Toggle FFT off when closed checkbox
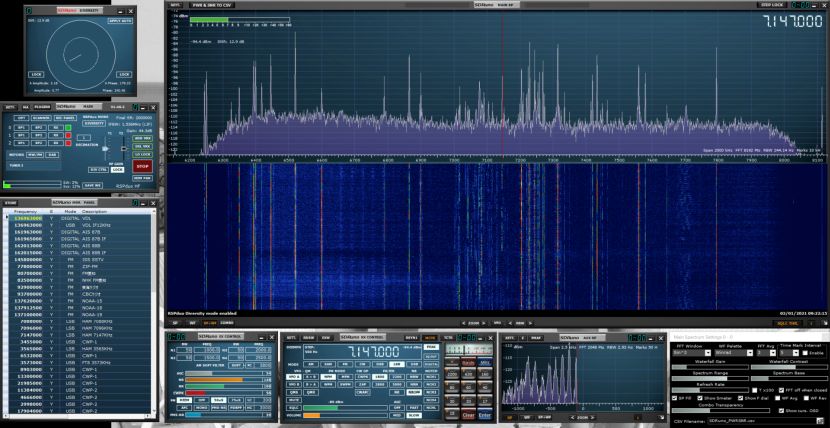Image resolution: width=830 pixels, height=428 pixels. [781, 390]
